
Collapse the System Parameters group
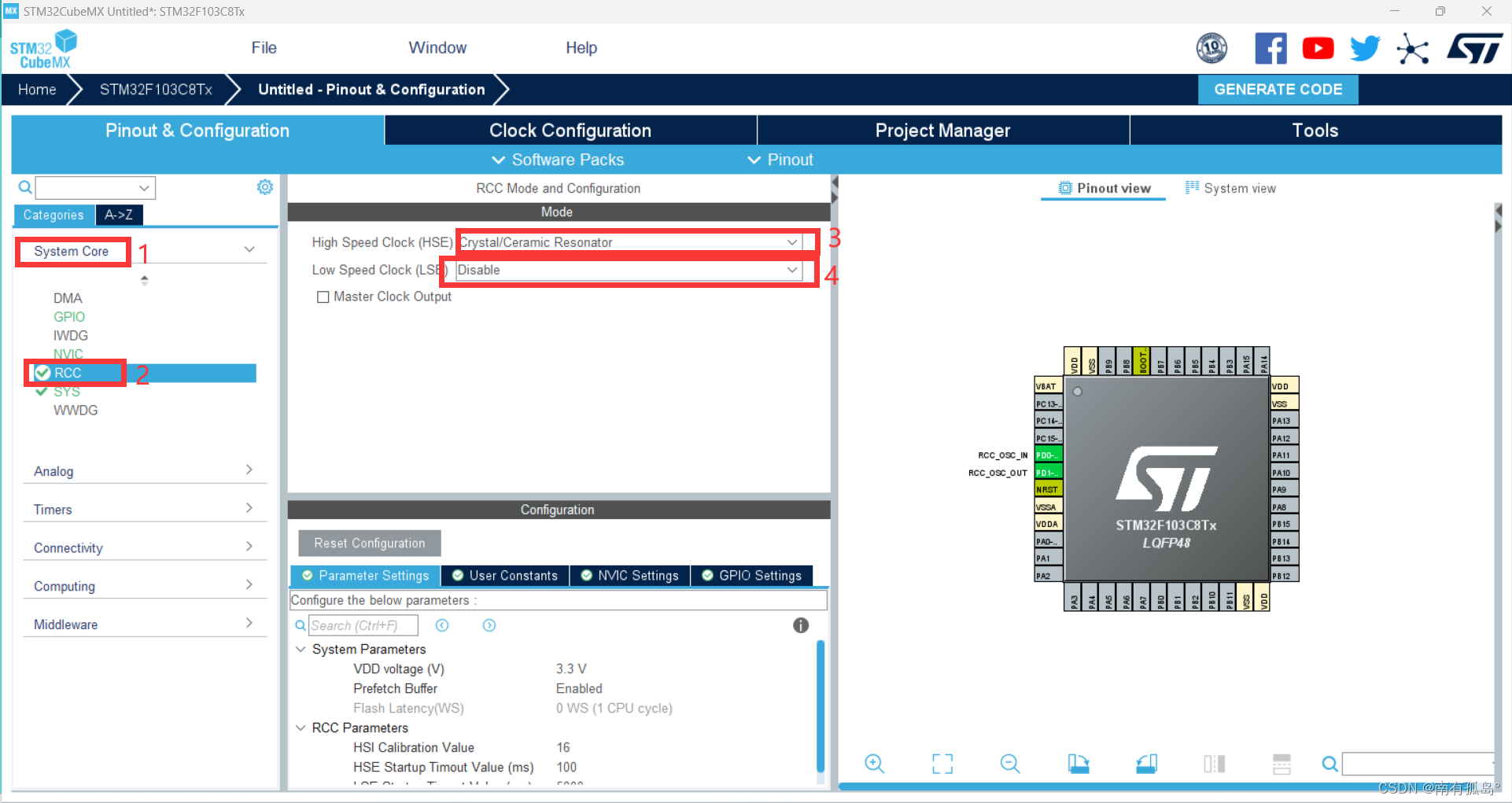click(301, 649)
